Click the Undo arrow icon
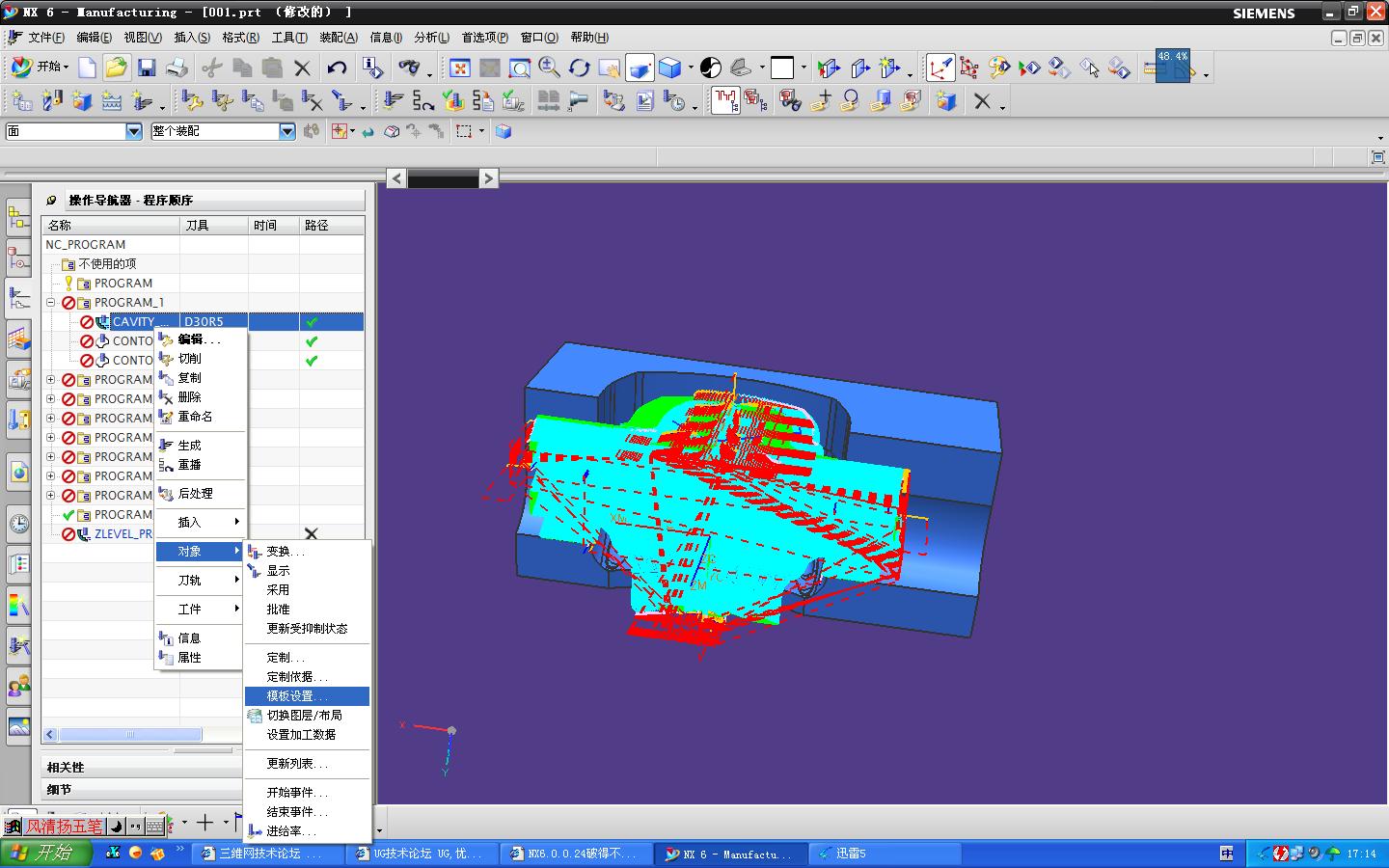This screenshot has width=1389, height=868. [337, 68]
